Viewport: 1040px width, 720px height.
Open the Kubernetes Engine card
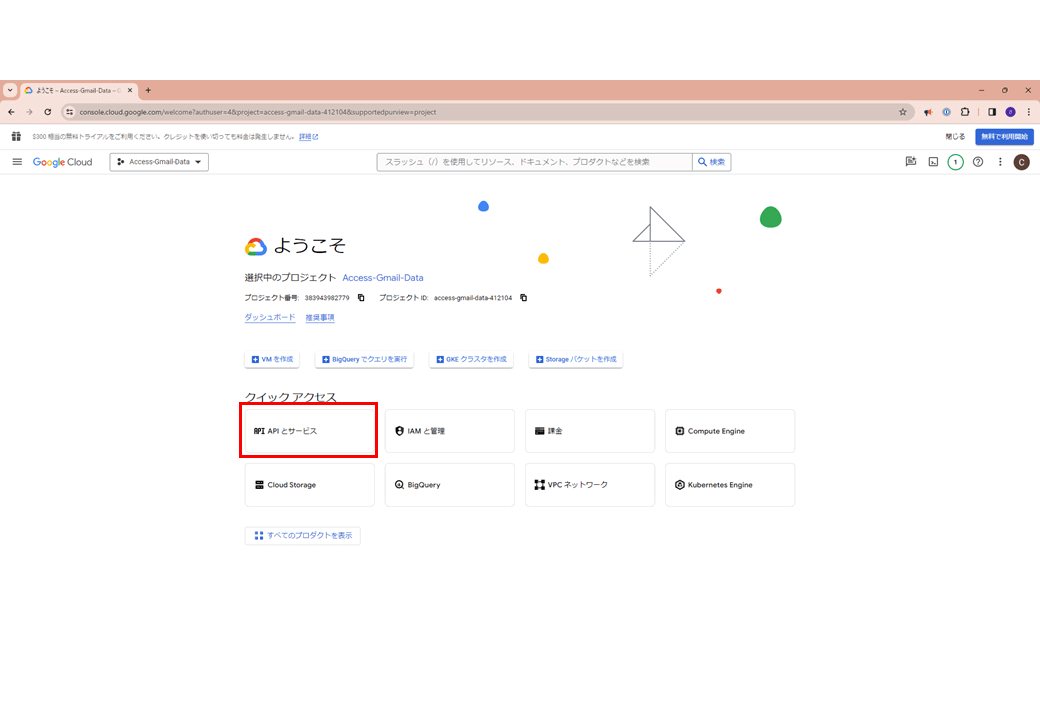pos(730,485)
